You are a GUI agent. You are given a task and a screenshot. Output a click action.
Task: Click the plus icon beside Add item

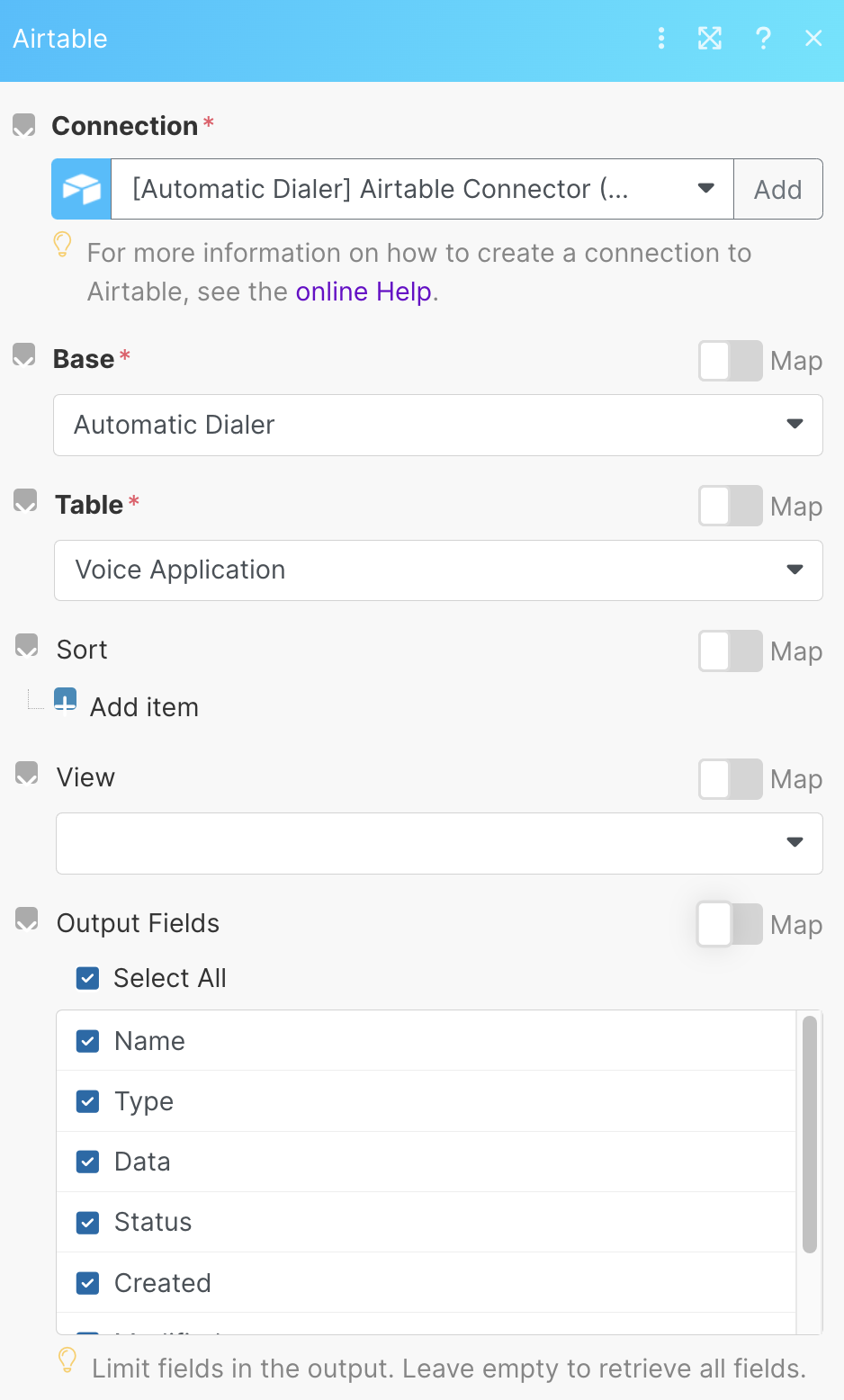pos(66,700)
